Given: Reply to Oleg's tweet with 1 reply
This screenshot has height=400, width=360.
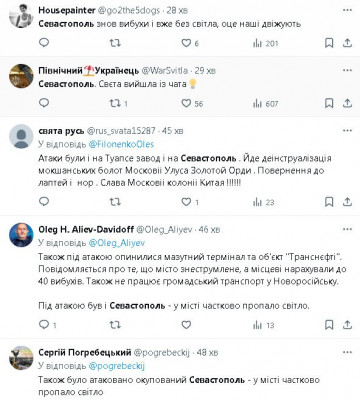Looking at the screenshot, I should [47, 325].
